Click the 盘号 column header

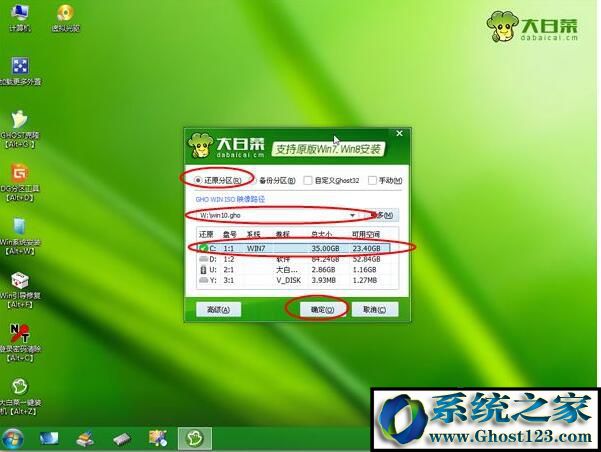(230, 234)
